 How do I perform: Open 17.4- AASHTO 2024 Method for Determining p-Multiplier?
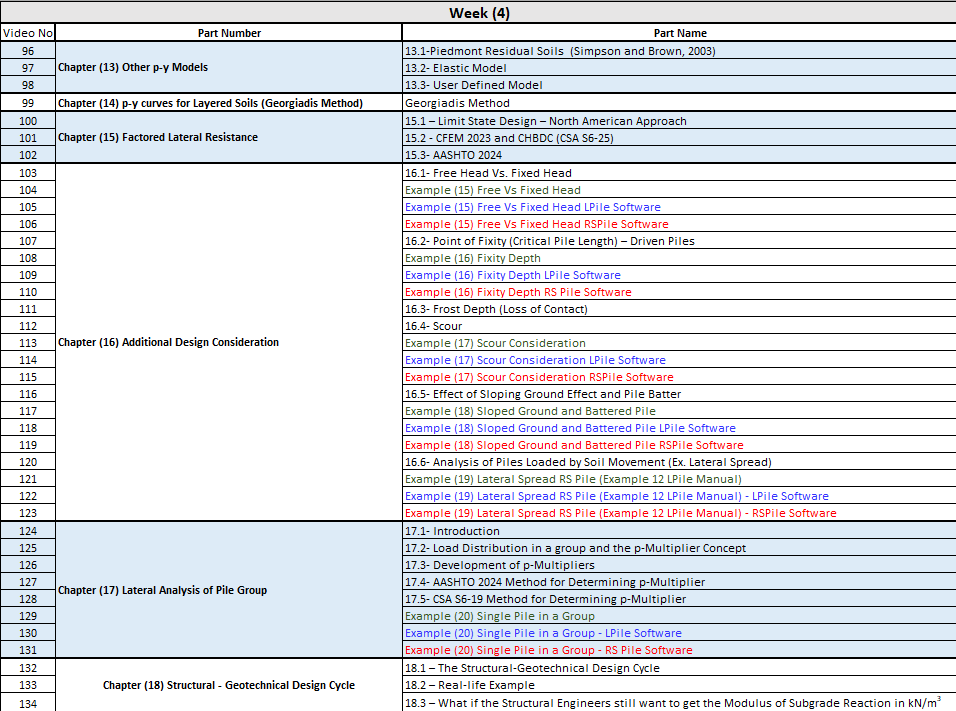tap(554, 582)
